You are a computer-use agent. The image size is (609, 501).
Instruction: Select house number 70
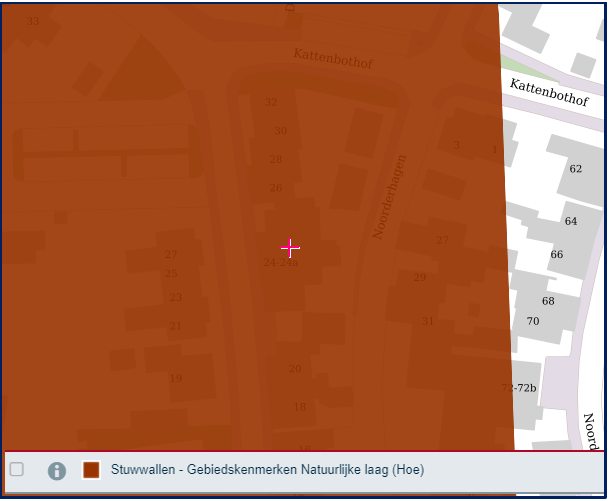pyautogui.click(x=533, y=321)
